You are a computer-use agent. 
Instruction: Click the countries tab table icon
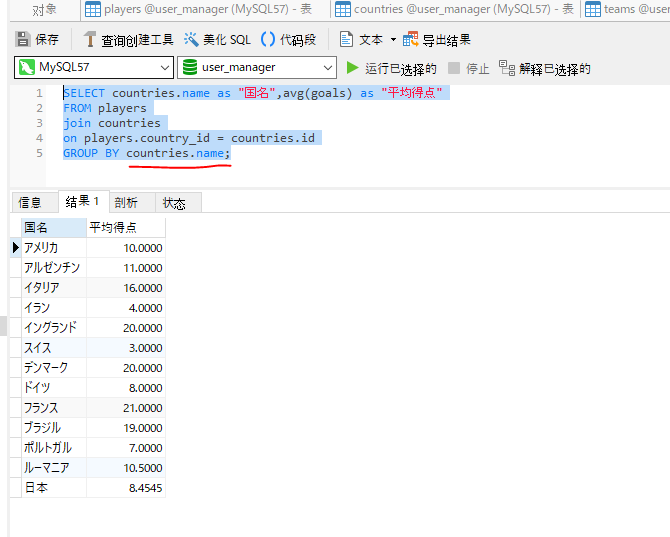click(343, 9)
